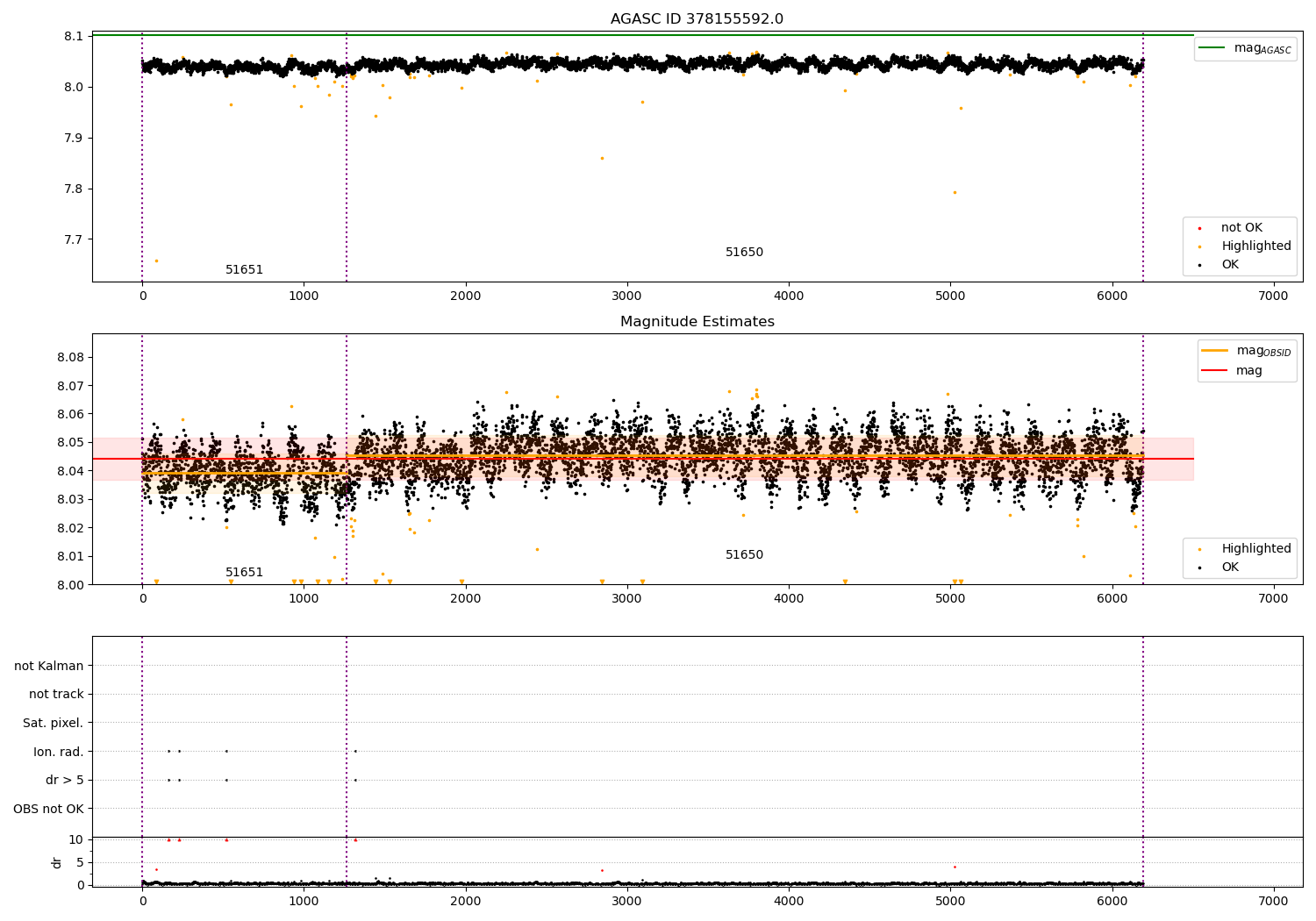Click the '10' tick on the dr axis
The image size is (1316, 921).
tap(76, 839)
